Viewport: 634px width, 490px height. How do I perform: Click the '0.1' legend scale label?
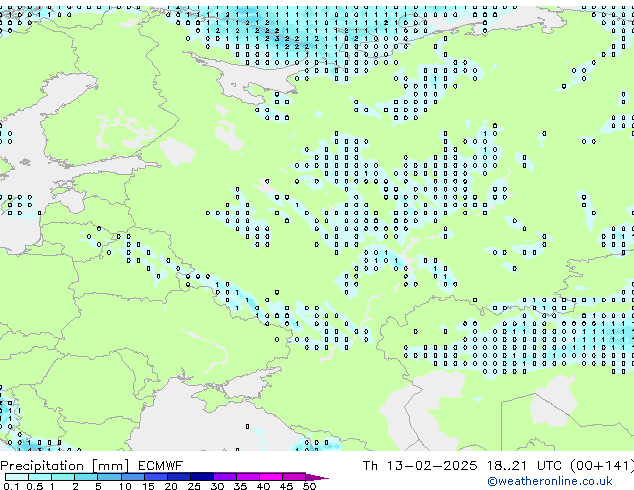11,486
